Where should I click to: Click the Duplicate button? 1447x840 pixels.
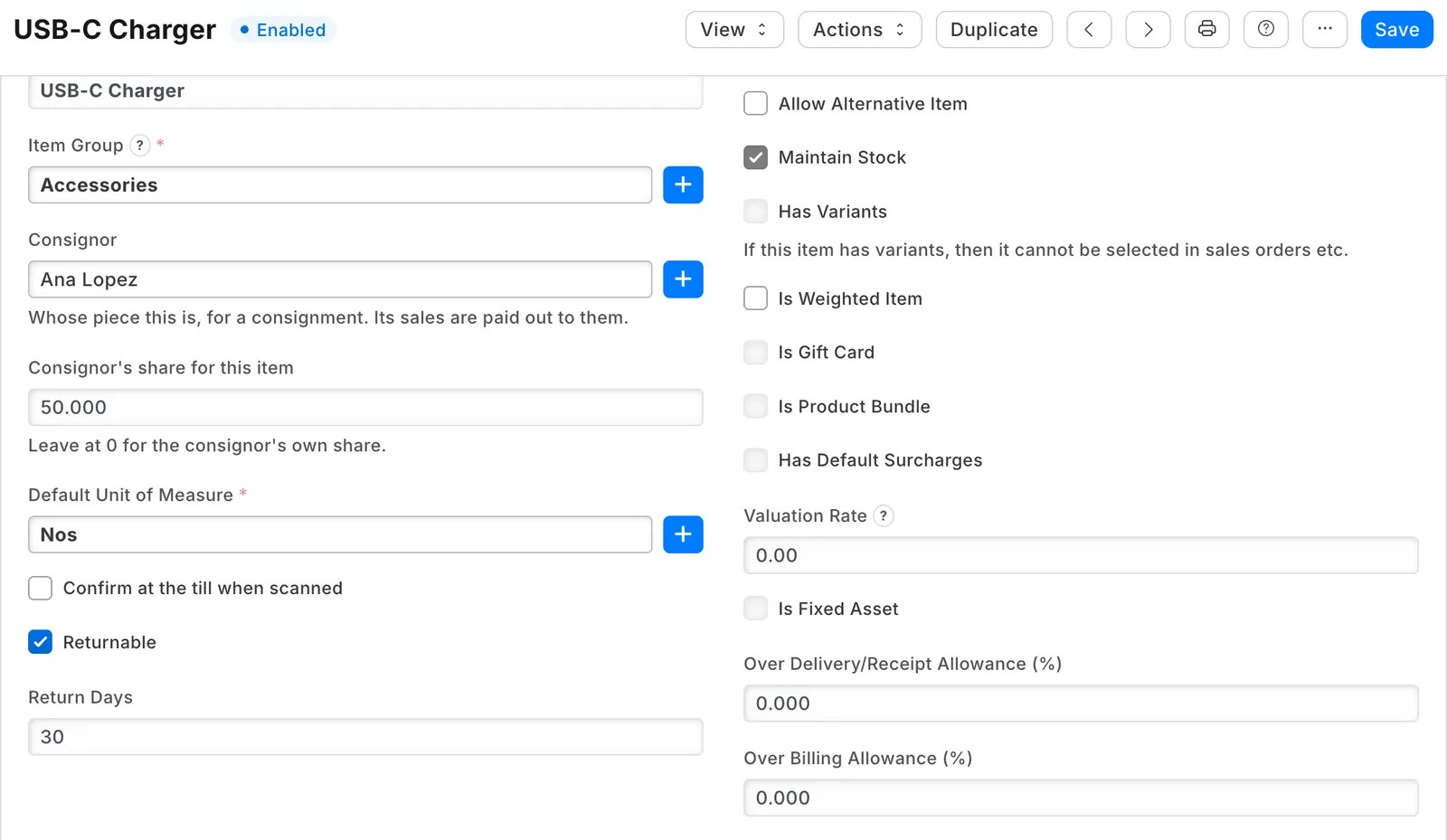(x=994, y=30)
